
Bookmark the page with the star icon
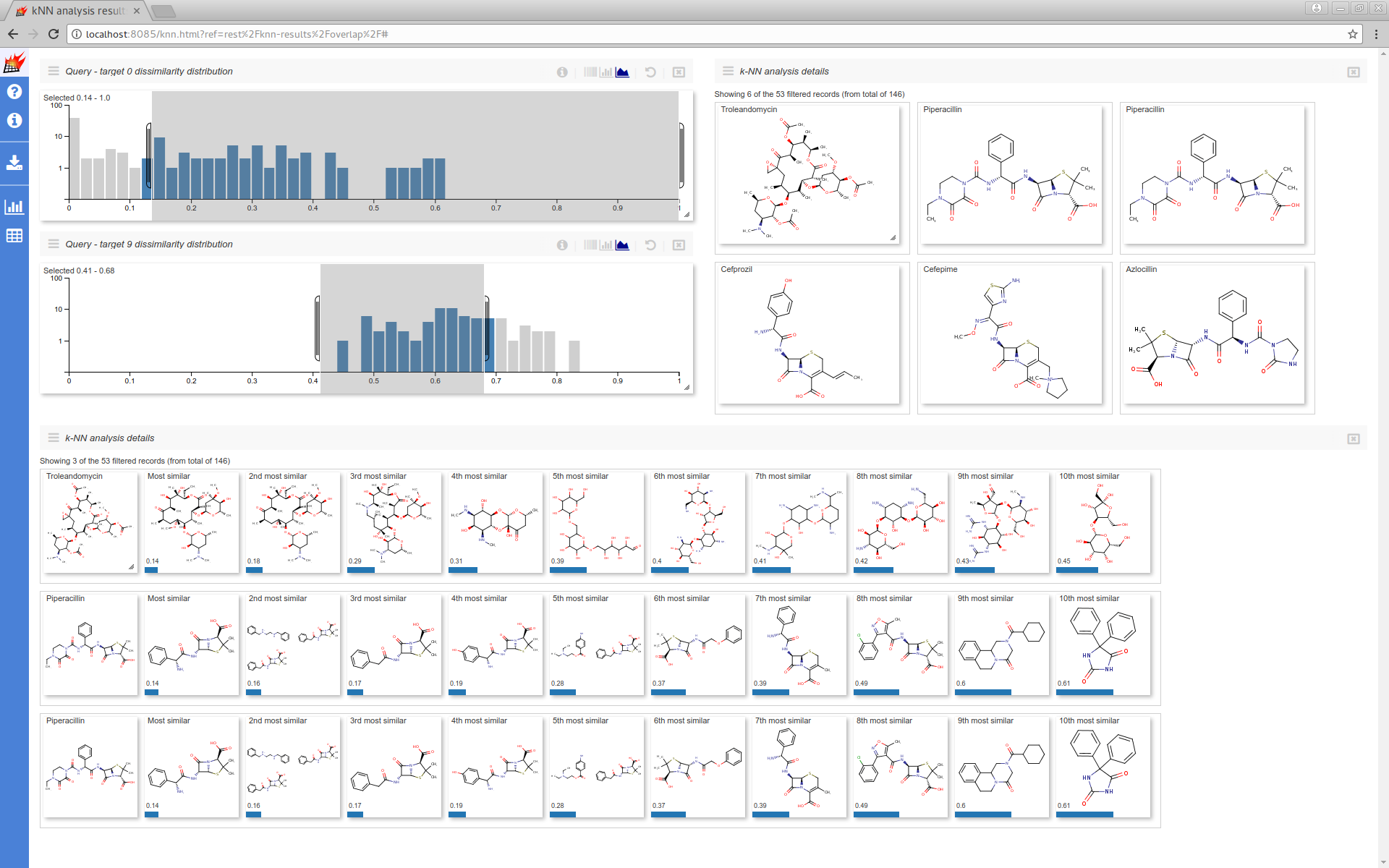coord(1352,33)
